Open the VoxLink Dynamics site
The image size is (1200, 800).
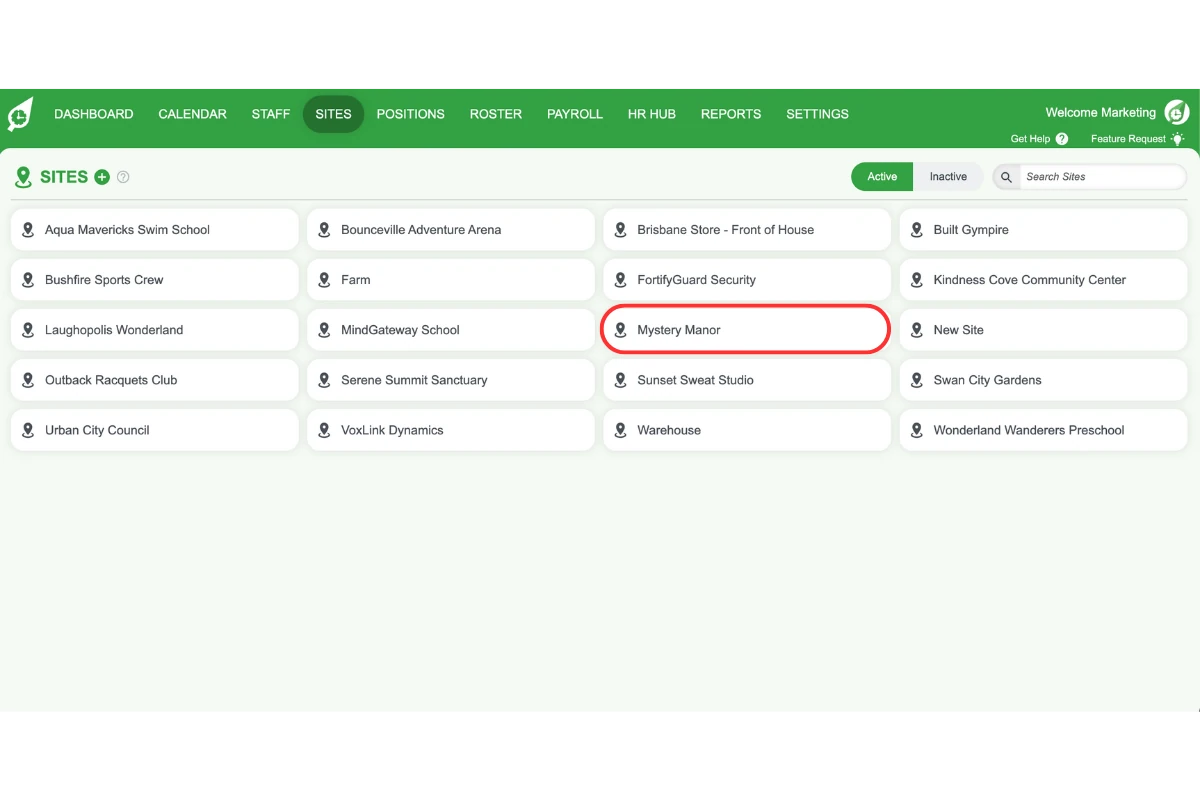coord(451,430)
